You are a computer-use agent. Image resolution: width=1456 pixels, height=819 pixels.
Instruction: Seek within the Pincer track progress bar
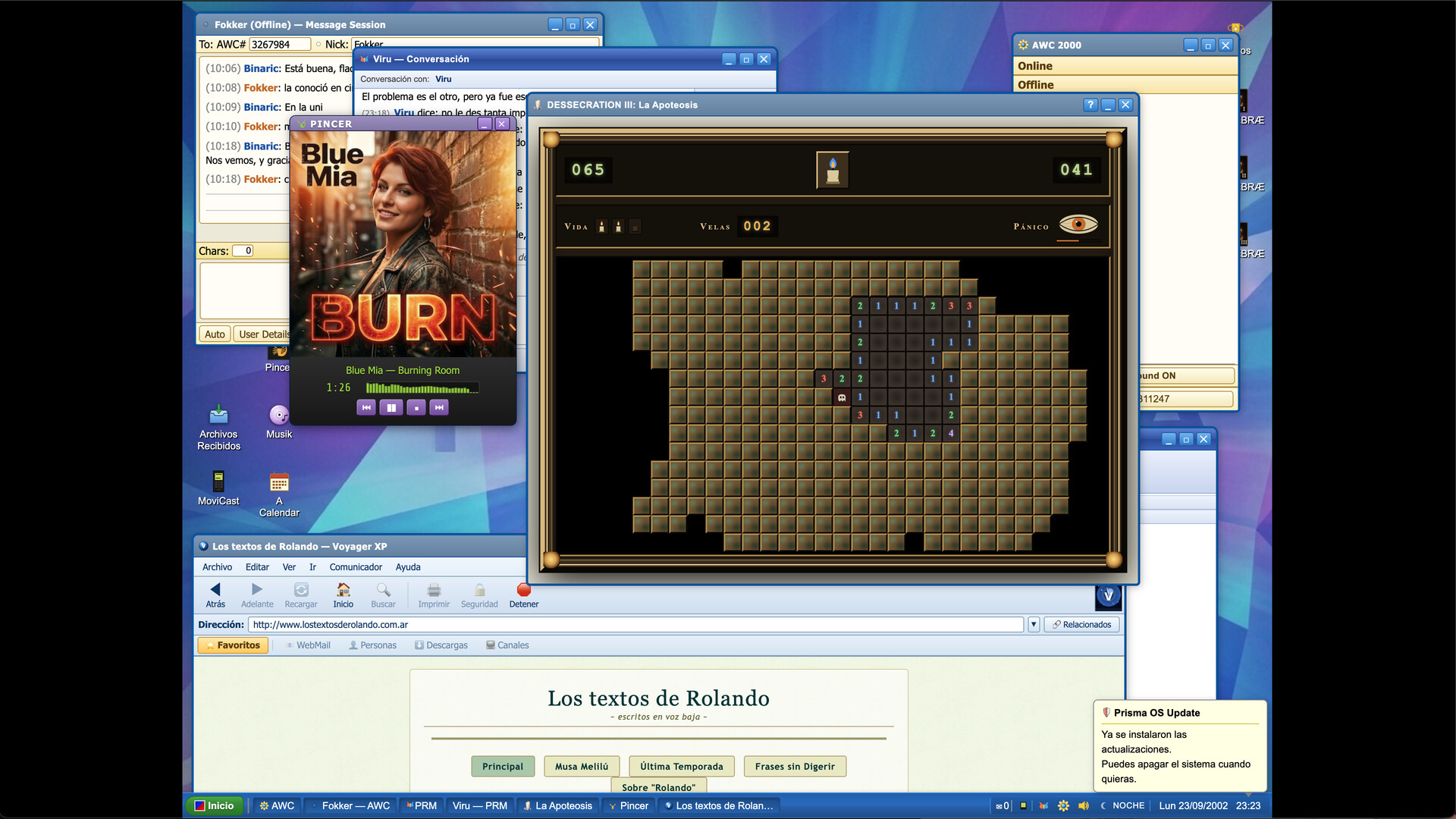click(x=422, y=388)
